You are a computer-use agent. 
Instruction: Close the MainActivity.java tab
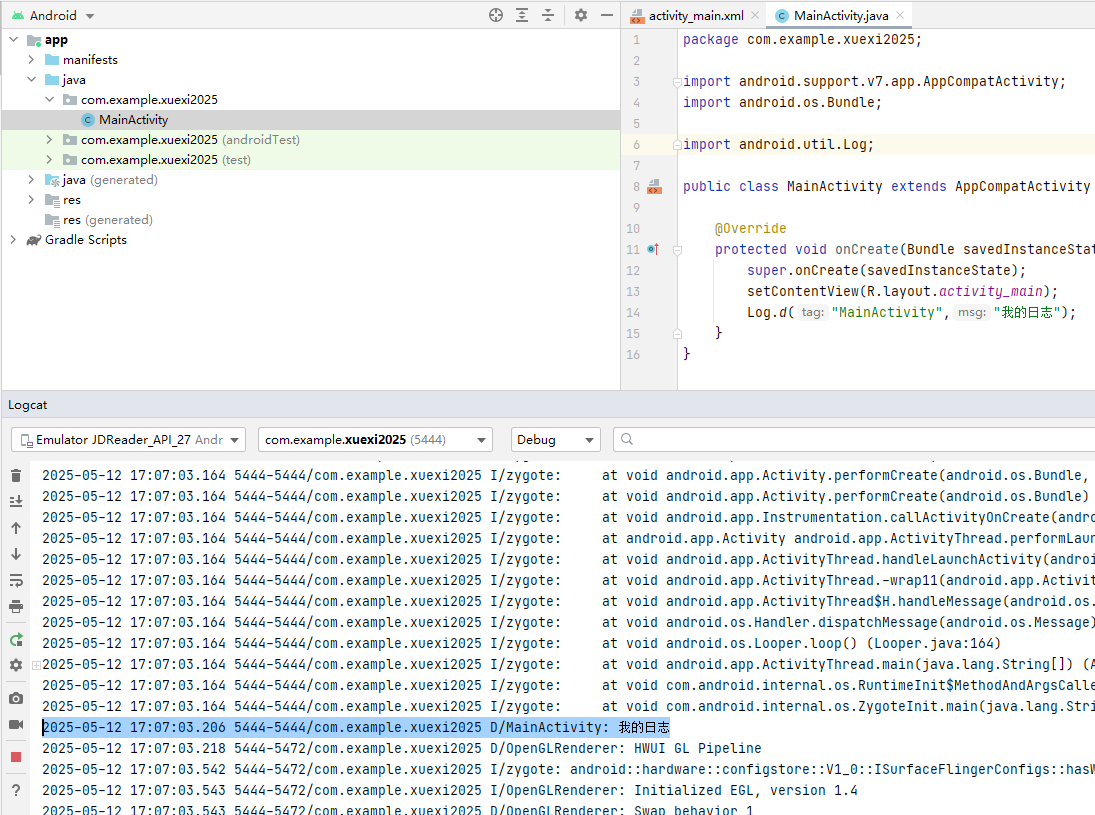tap(900, 15)
